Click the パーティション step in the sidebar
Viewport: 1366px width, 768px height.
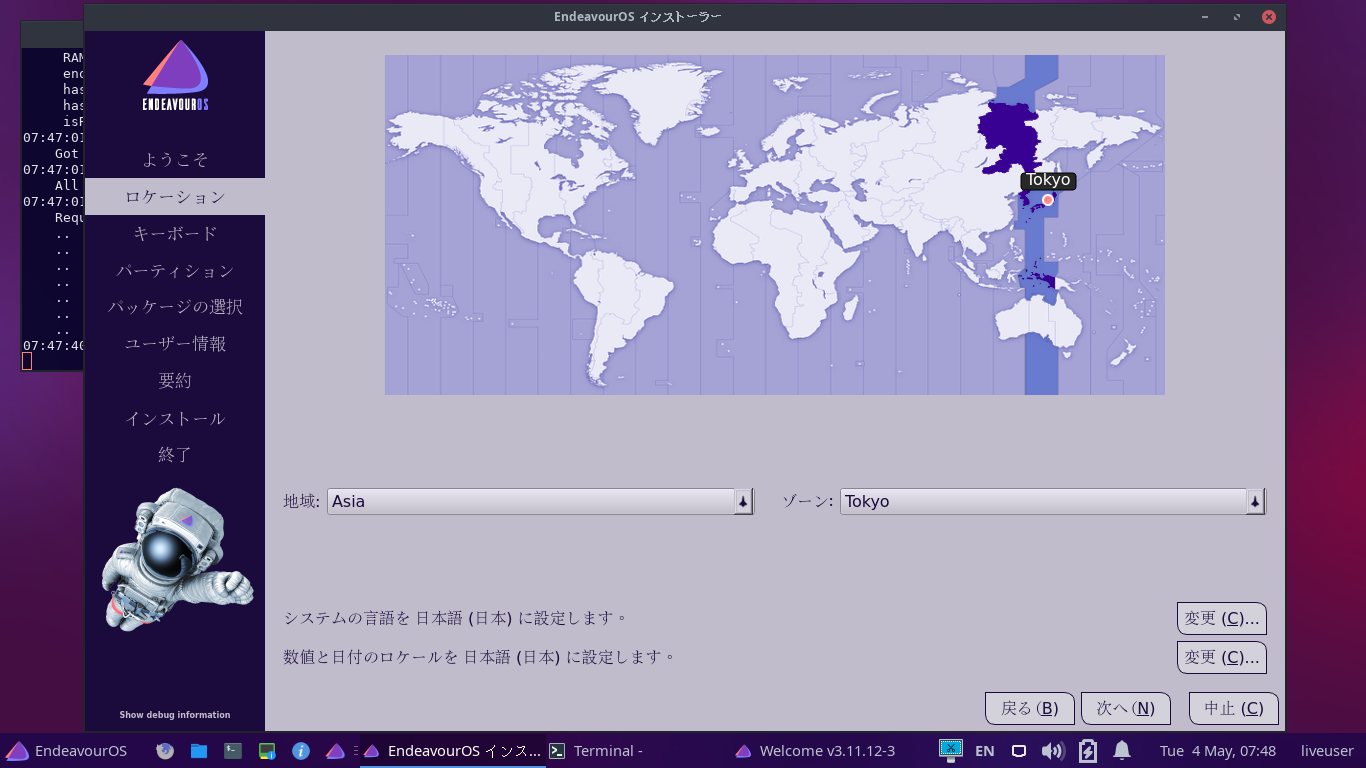click(x=175, y=271)
